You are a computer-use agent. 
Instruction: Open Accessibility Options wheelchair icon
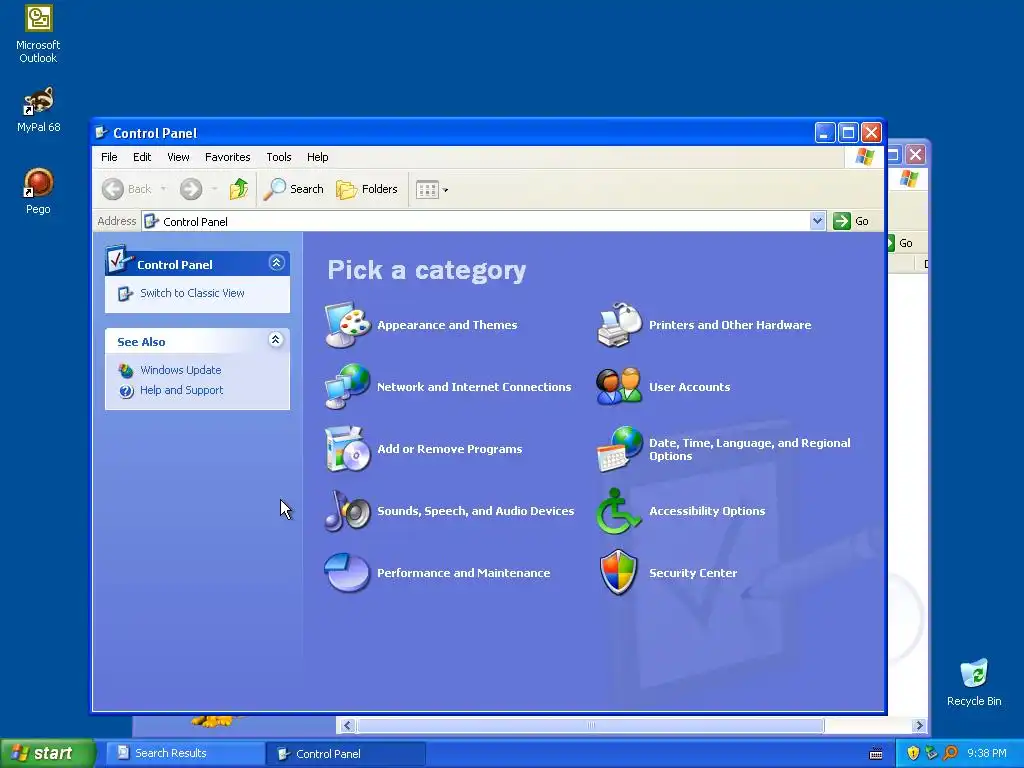point(620,511)
